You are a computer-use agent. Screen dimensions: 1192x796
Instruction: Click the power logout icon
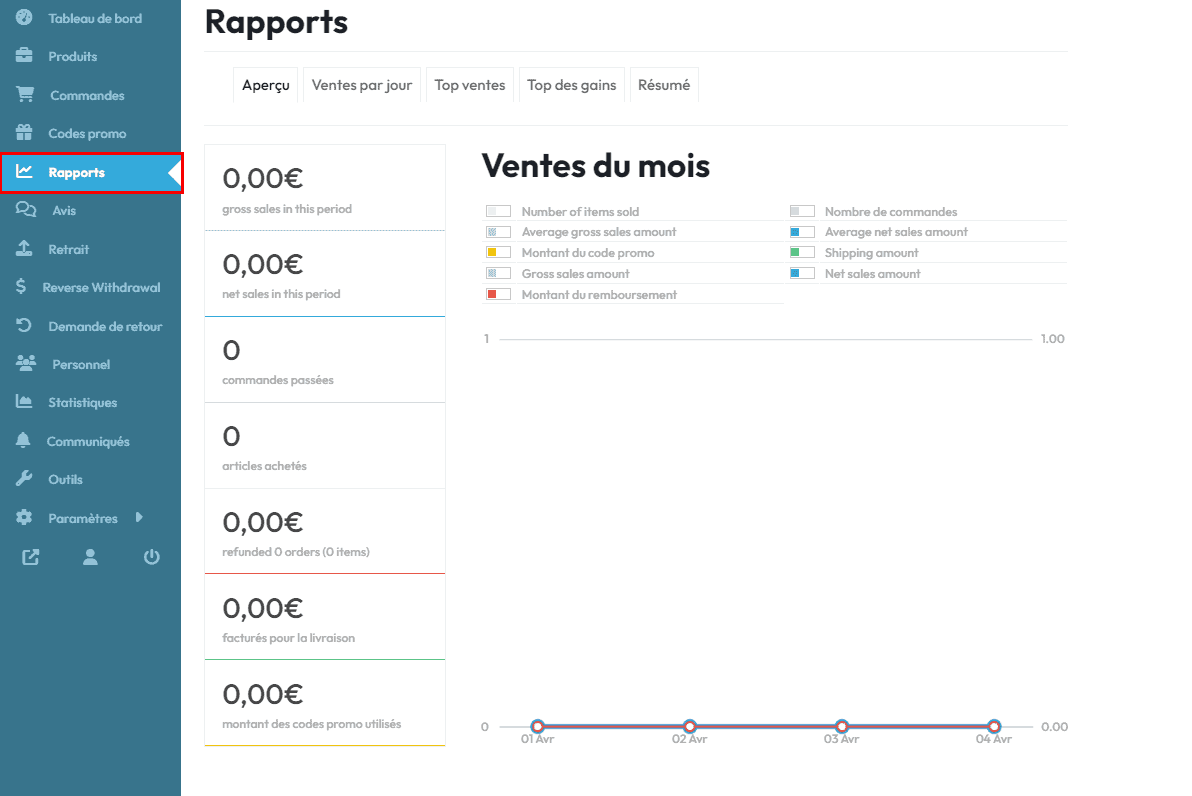(151, 557)
